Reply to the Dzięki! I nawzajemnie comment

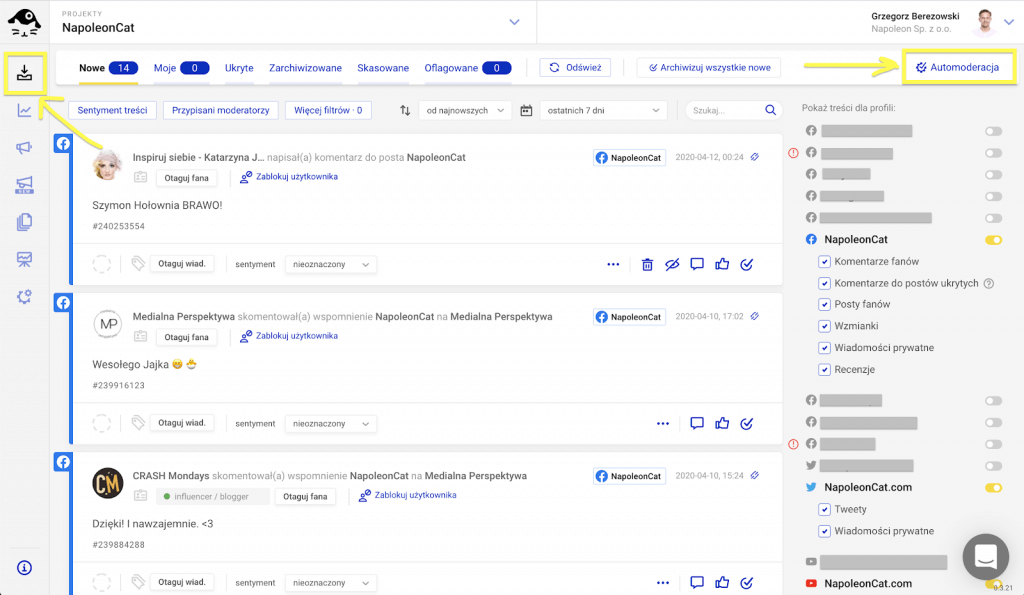pos(697,582)
